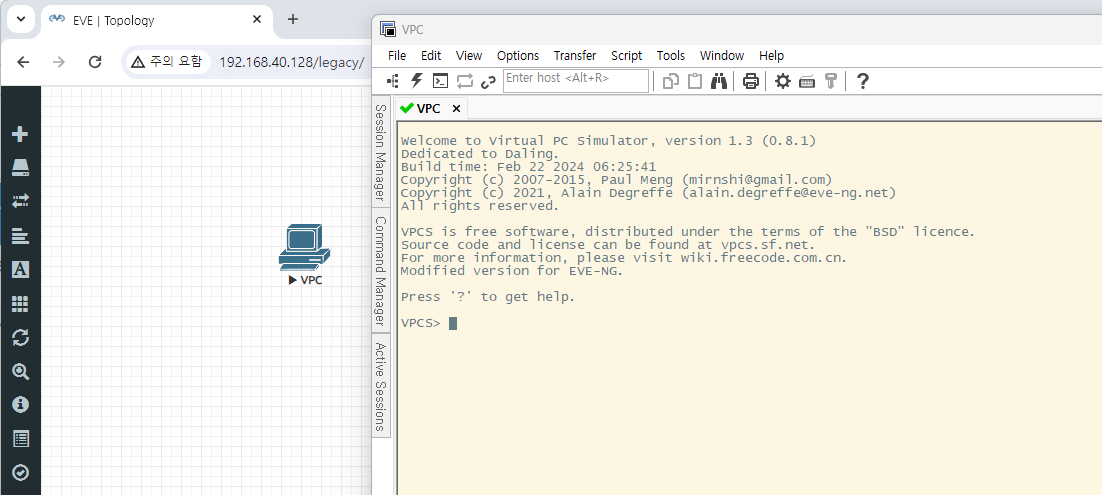The width and height of the screenshot is (1102, 495).
Task: Open the Options menu
Action: 518,56
